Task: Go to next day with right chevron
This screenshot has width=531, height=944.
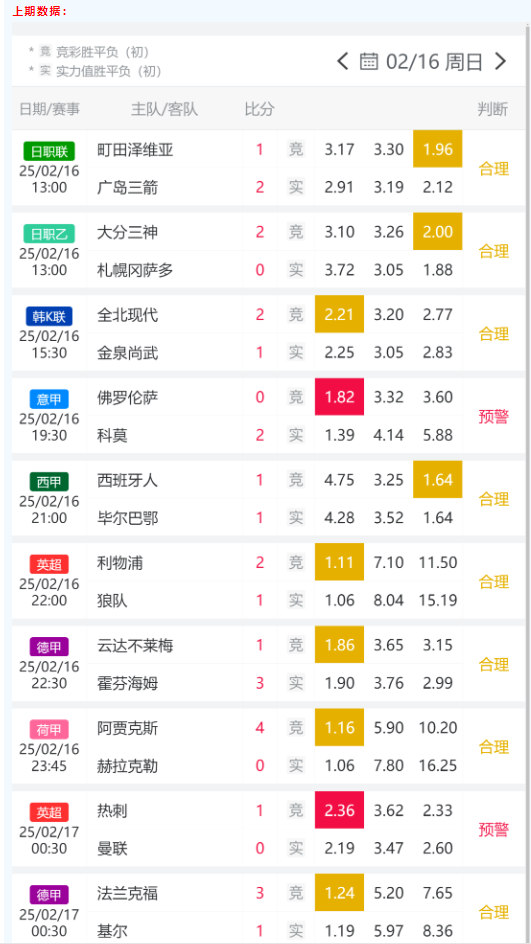Action: coord(500,61)
